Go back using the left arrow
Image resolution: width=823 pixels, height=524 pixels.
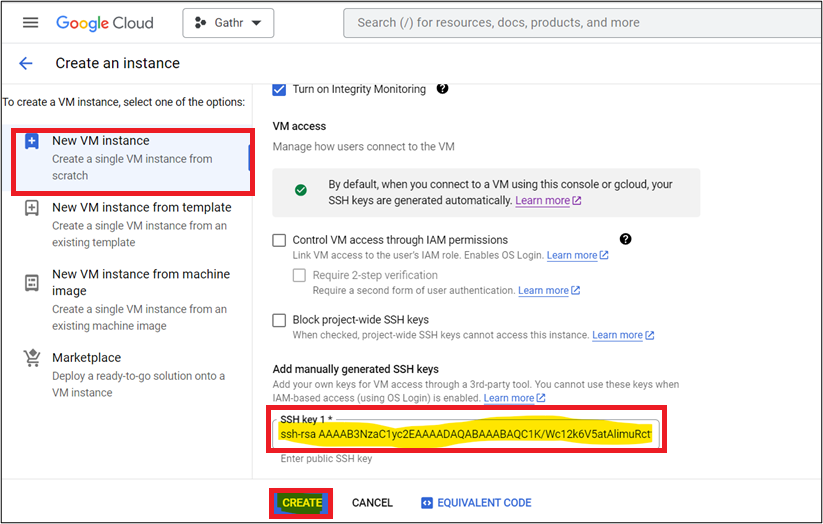[x=26, y=63]
